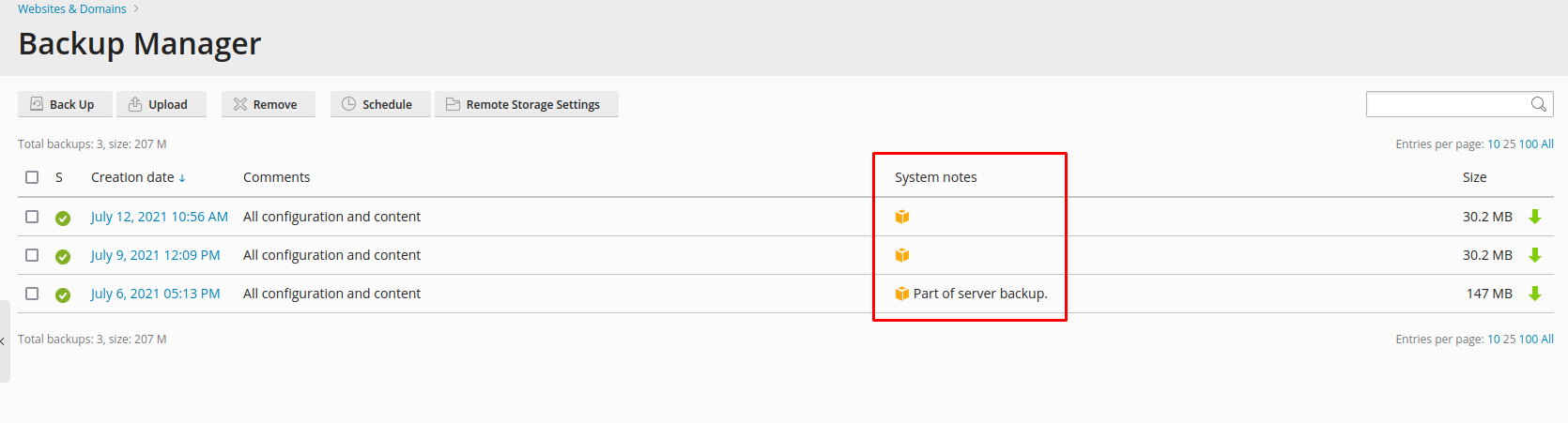Image resolution: width=1568 pixels, height=423 pixels.
Task: Click the orange package icon in July 9 row
Action: tap(902, 255)
